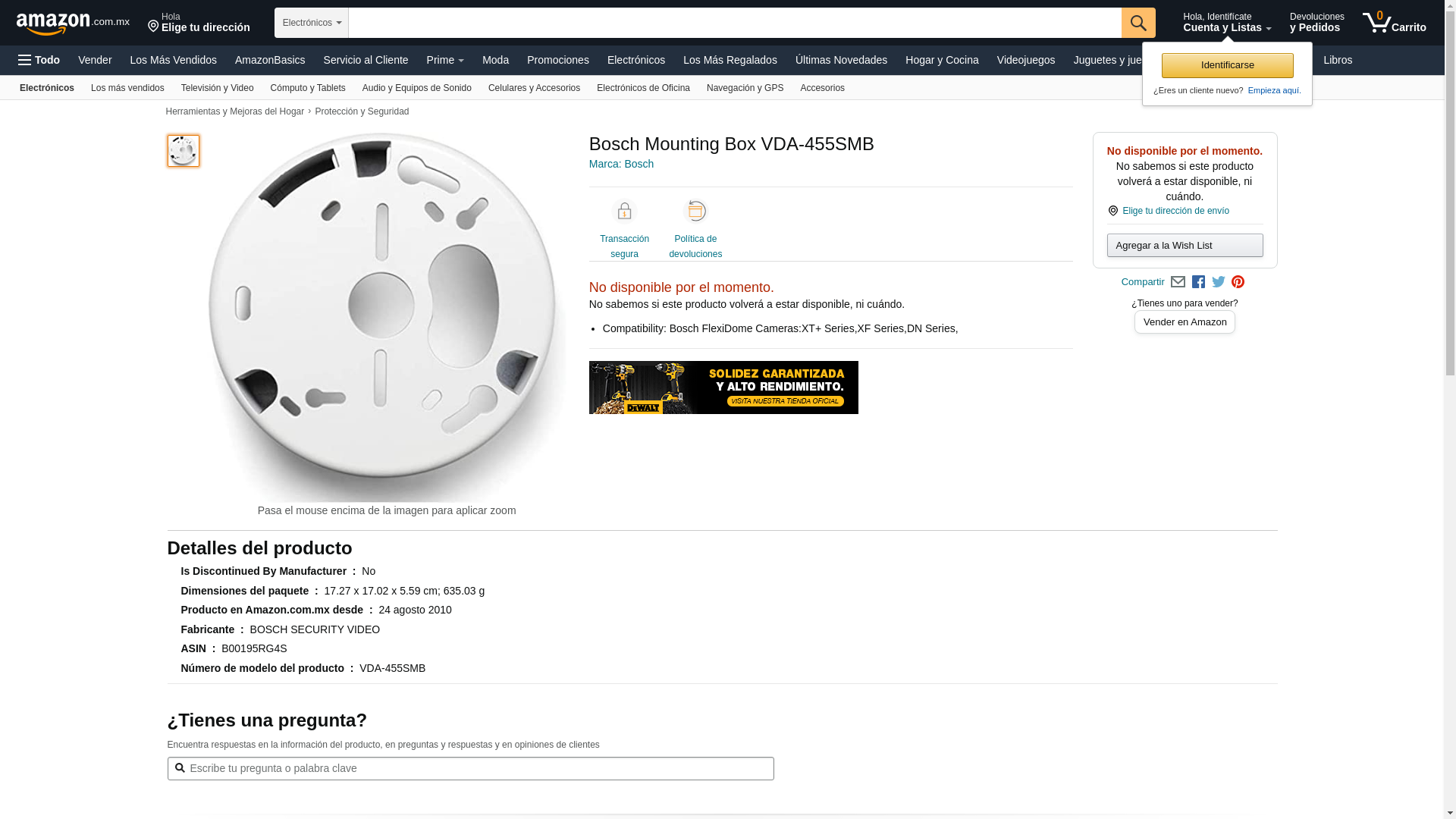Expand the Electrónicos search category dropdown
1456x819 pixels.
click(311, 23)
